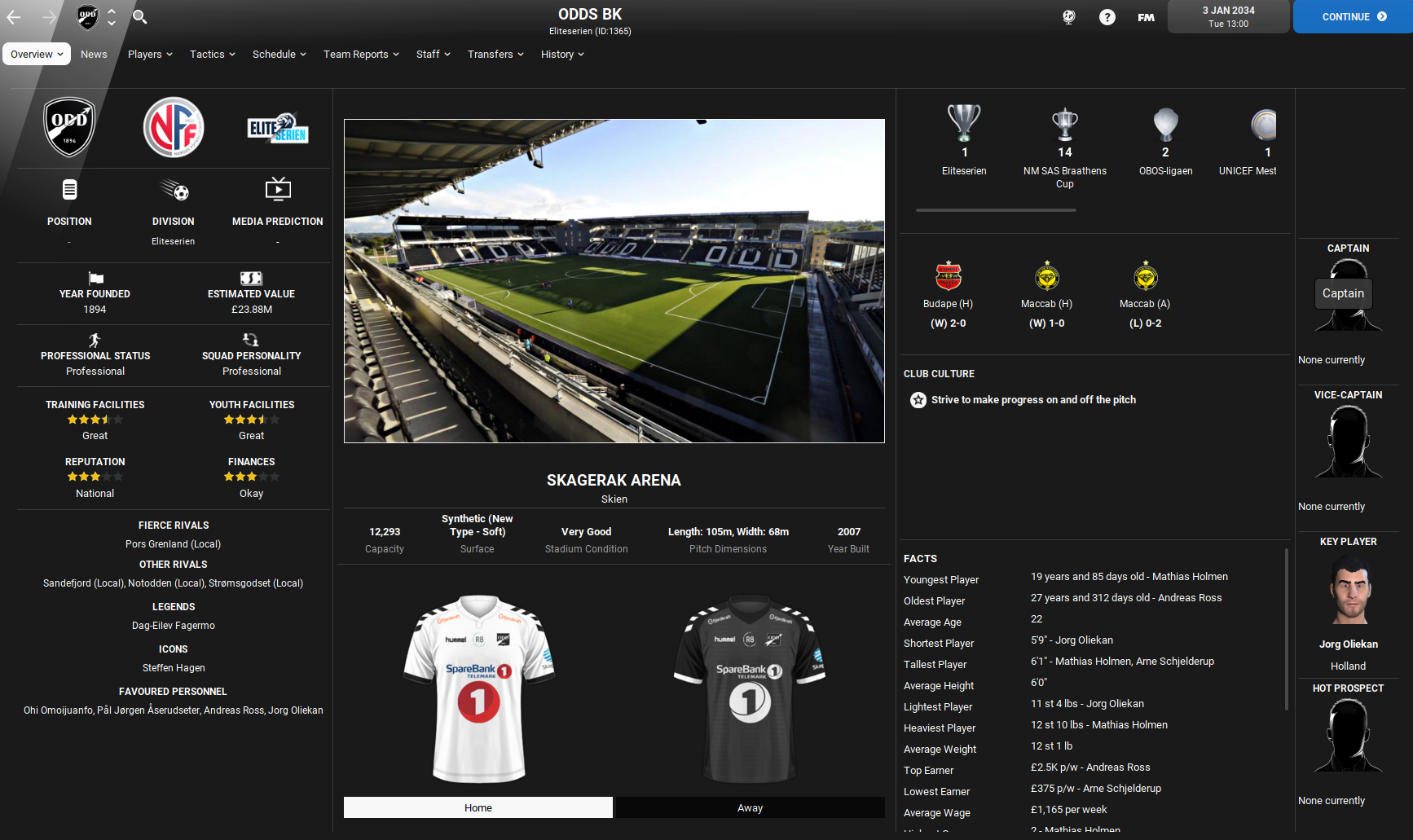This screenshot has width=1413, height=840.
Task: Click the search magnifier icon
Action: (139, 16)
